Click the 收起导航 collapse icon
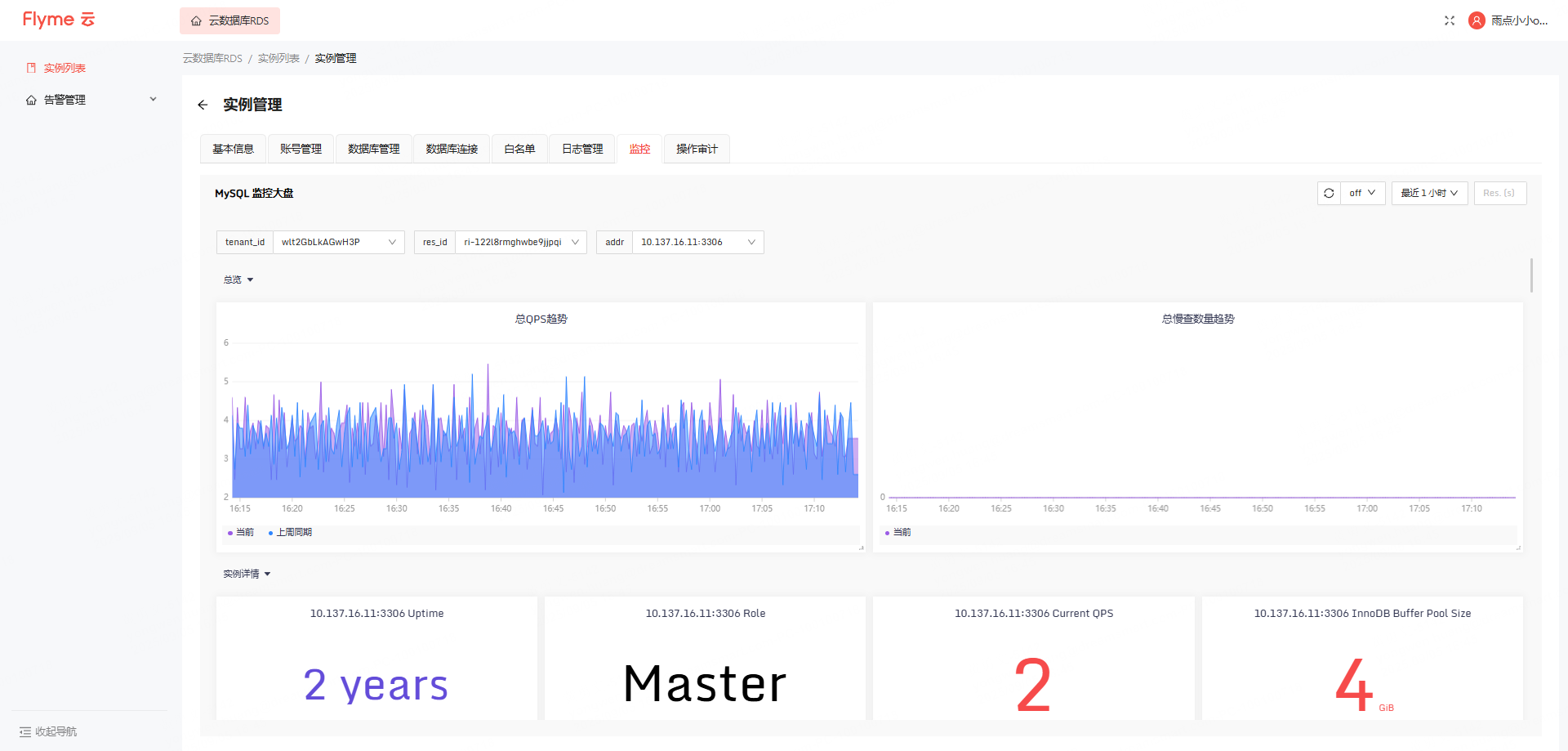1568x751 pixels. click(x=25, y=731)
